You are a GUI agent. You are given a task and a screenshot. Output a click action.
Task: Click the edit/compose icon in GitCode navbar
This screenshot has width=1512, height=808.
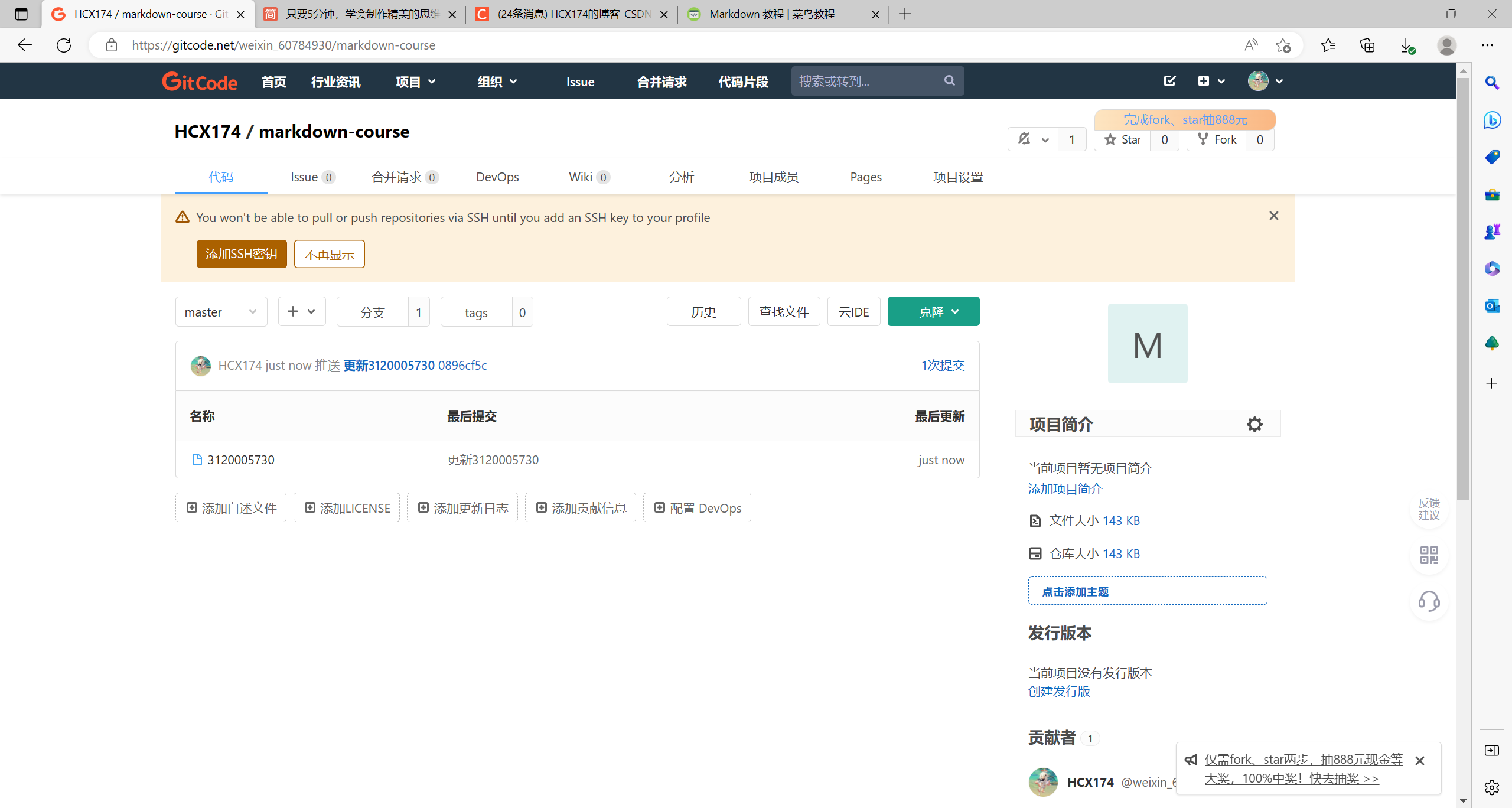1169,81
